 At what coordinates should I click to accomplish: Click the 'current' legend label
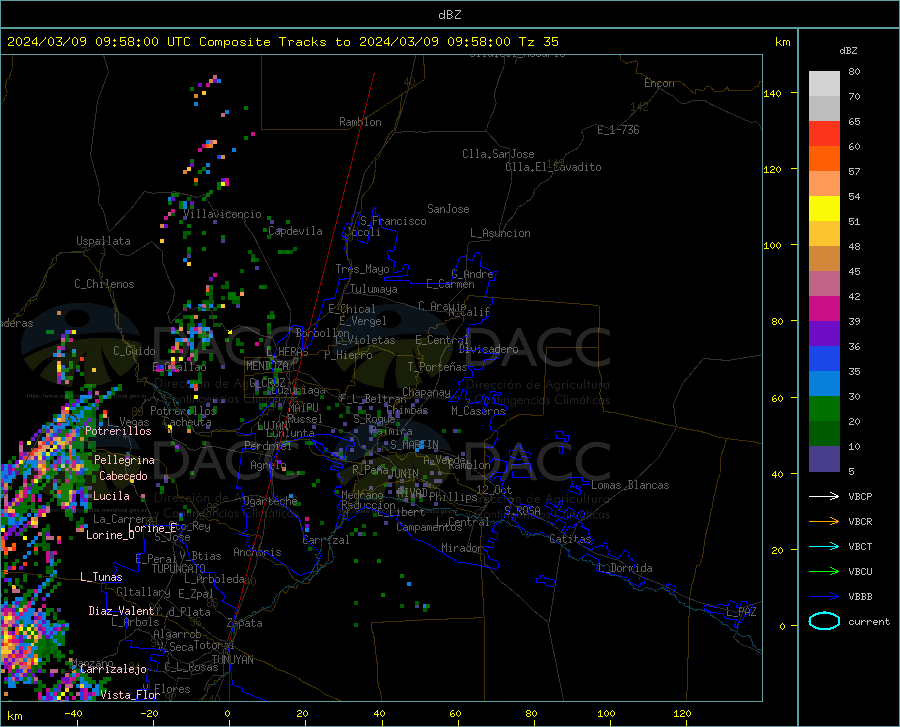point(868,621)
